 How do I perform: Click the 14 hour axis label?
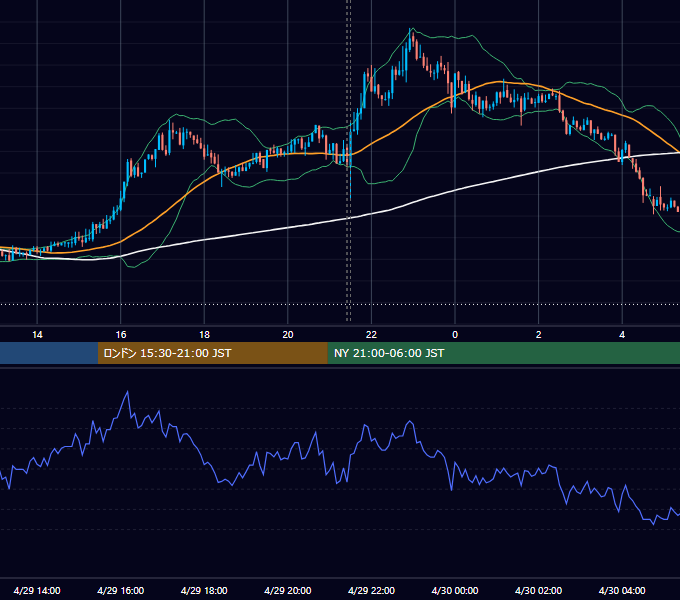pos(37,335)
